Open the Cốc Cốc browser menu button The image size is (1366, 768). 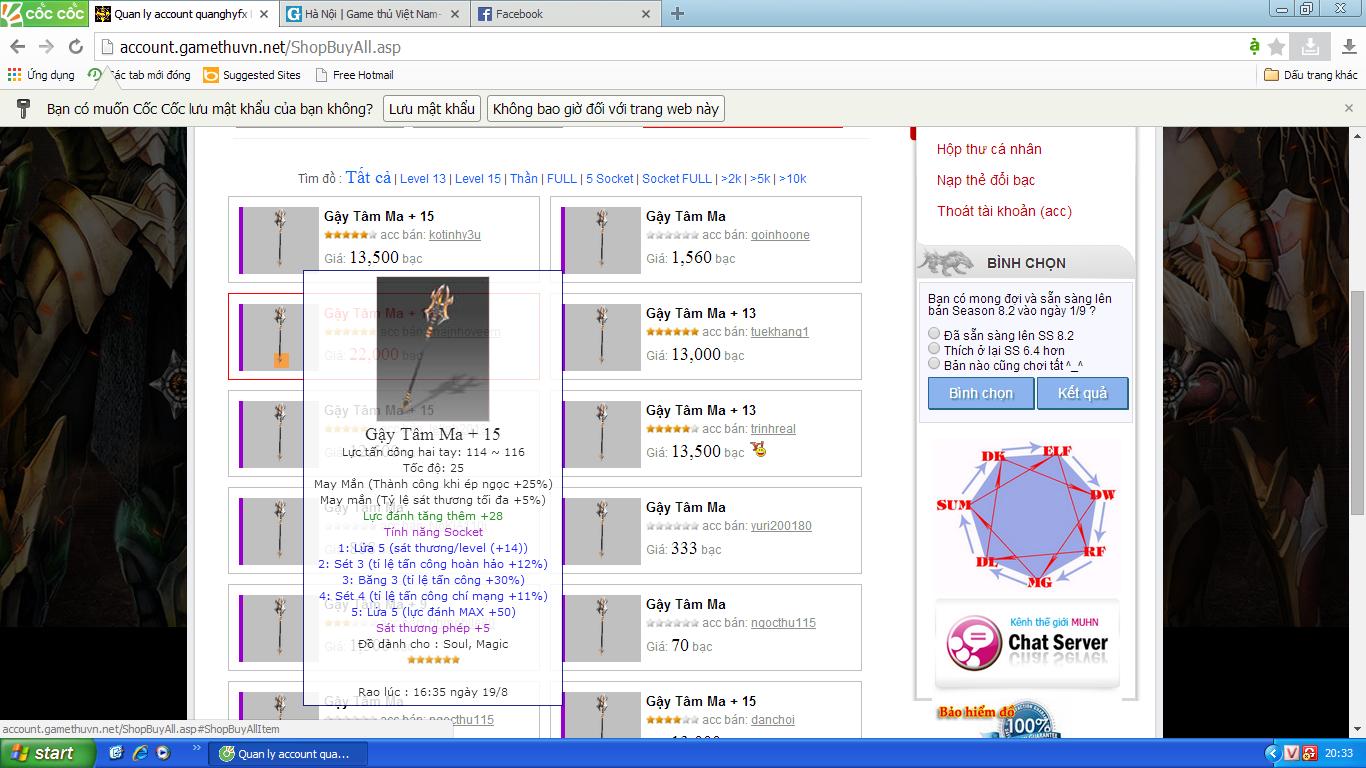(x=44, y=13)
